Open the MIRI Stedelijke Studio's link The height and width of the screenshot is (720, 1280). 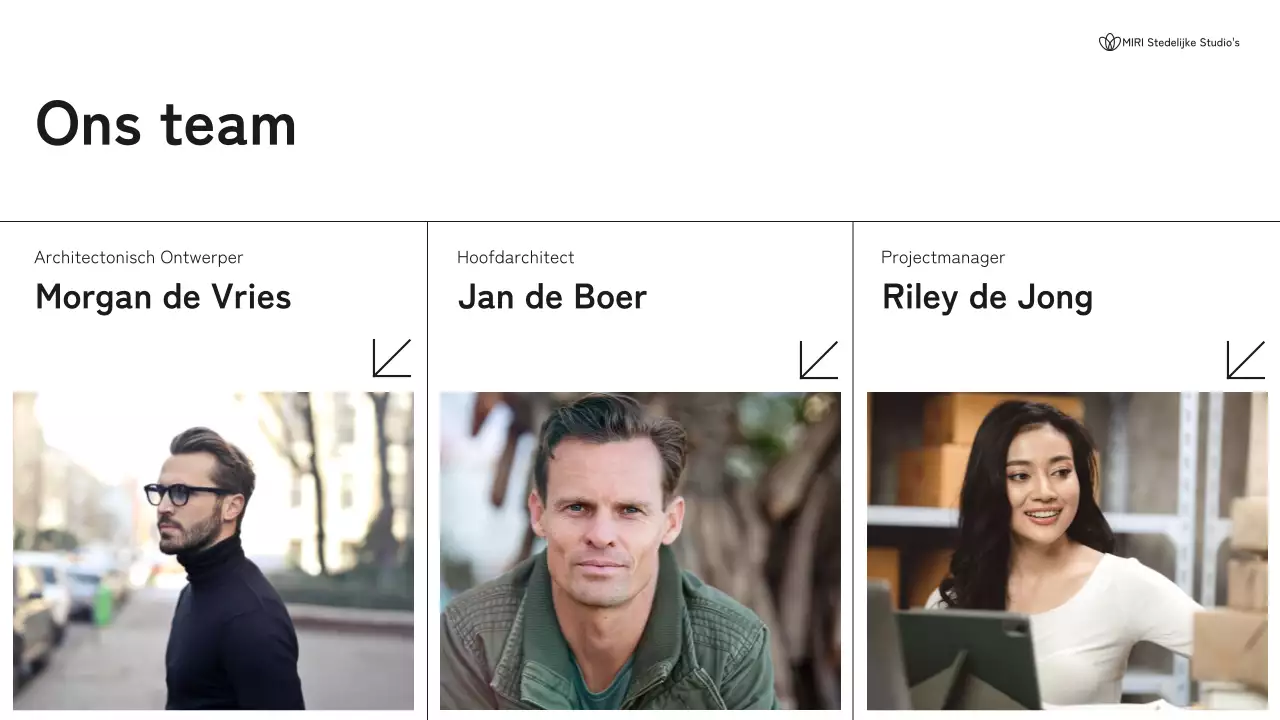click(1181, 43)
